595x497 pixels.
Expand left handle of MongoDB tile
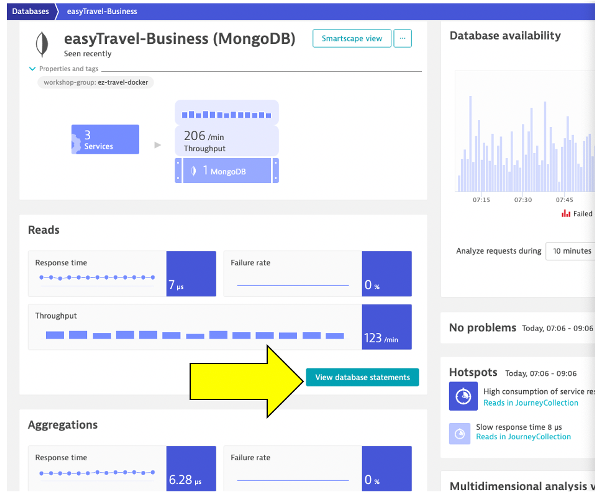(178, 171)
